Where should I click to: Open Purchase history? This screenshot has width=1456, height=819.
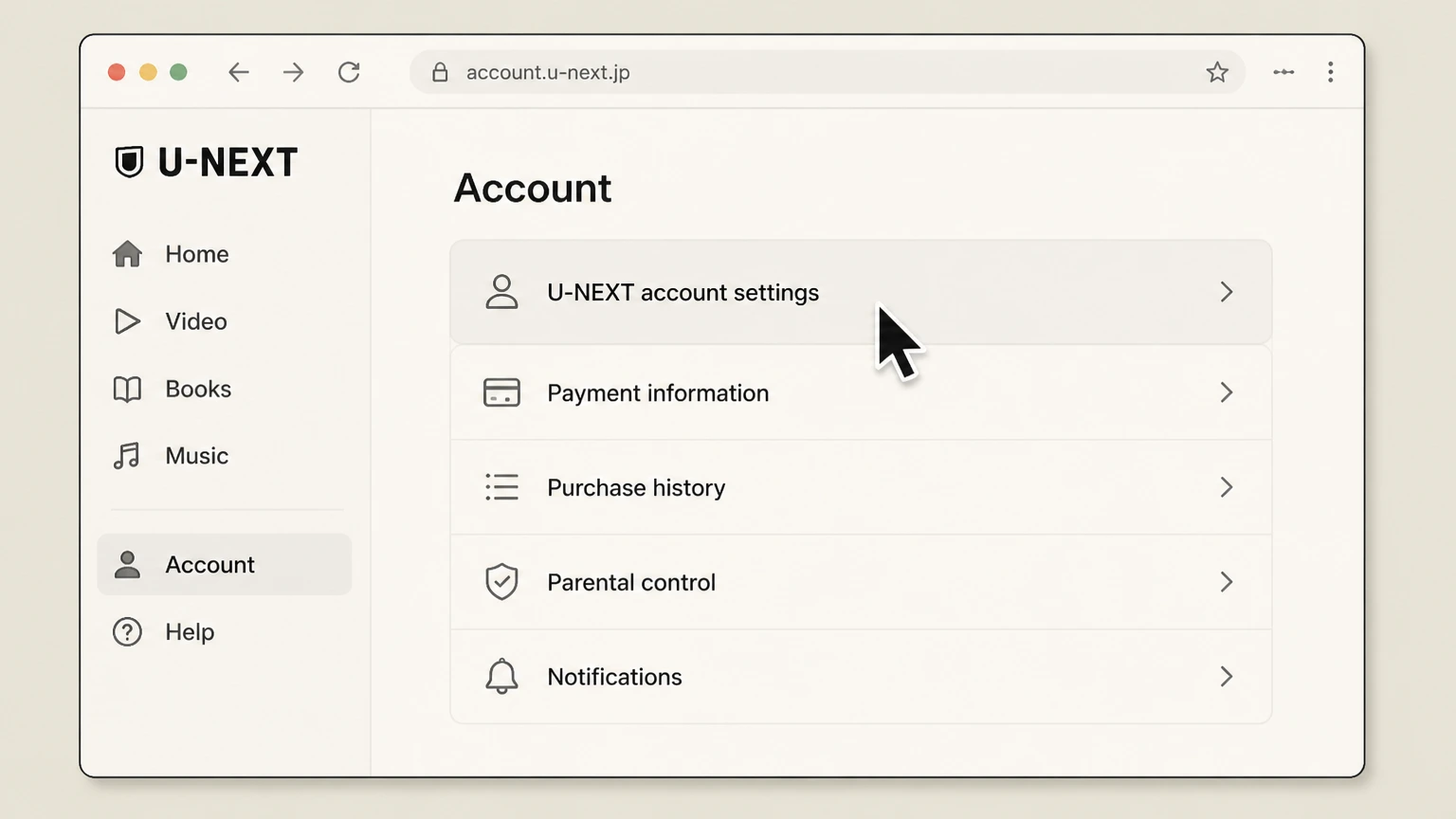[861, 487]
